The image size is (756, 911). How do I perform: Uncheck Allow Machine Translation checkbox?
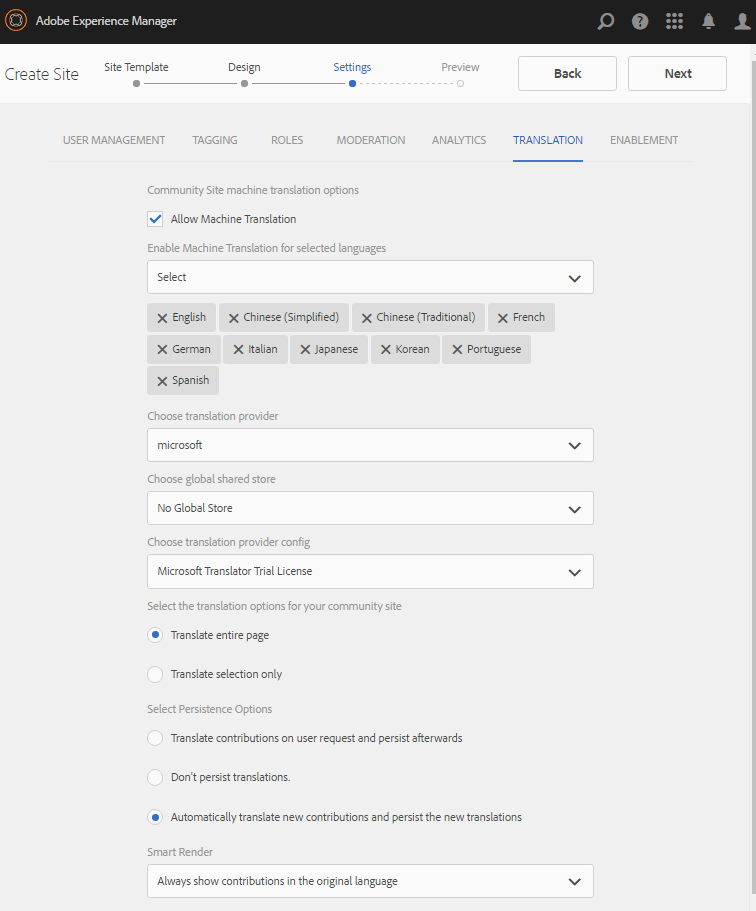click(155, 219)
